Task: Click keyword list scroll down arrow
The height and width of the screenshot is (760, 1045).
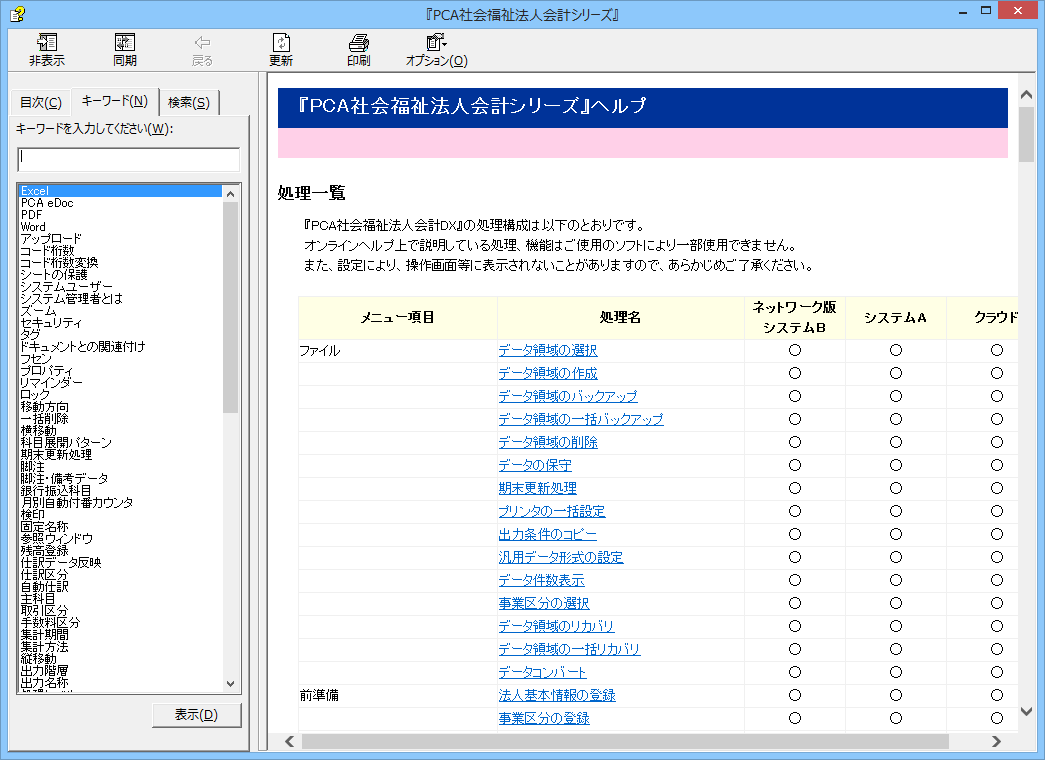Action: 231,683
